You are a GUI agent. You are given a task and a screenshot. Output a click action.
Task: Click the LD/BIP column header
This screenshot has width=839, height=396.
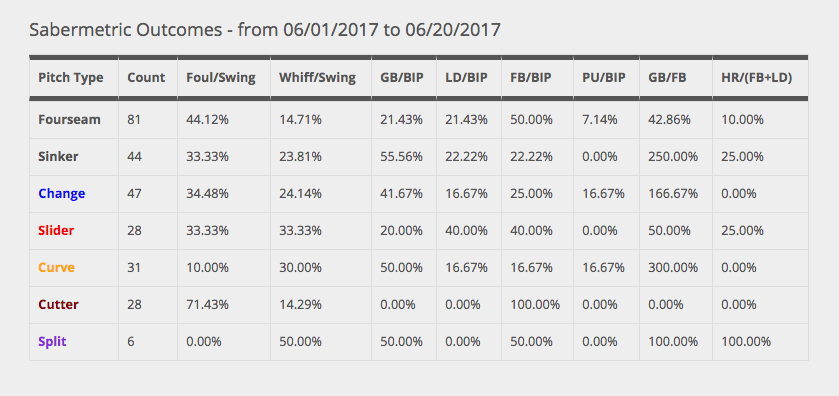coord(467,78)
